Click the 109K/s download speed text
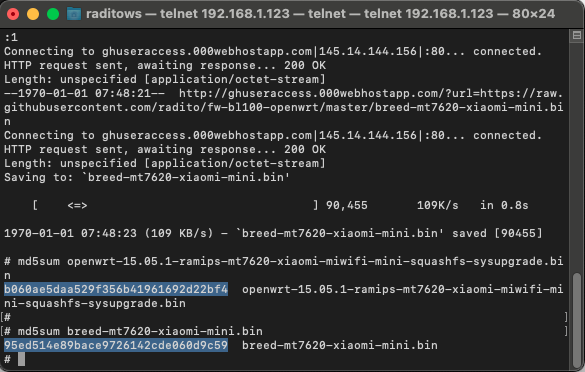Viewport: 585px width, 372px height. point(437,206)
